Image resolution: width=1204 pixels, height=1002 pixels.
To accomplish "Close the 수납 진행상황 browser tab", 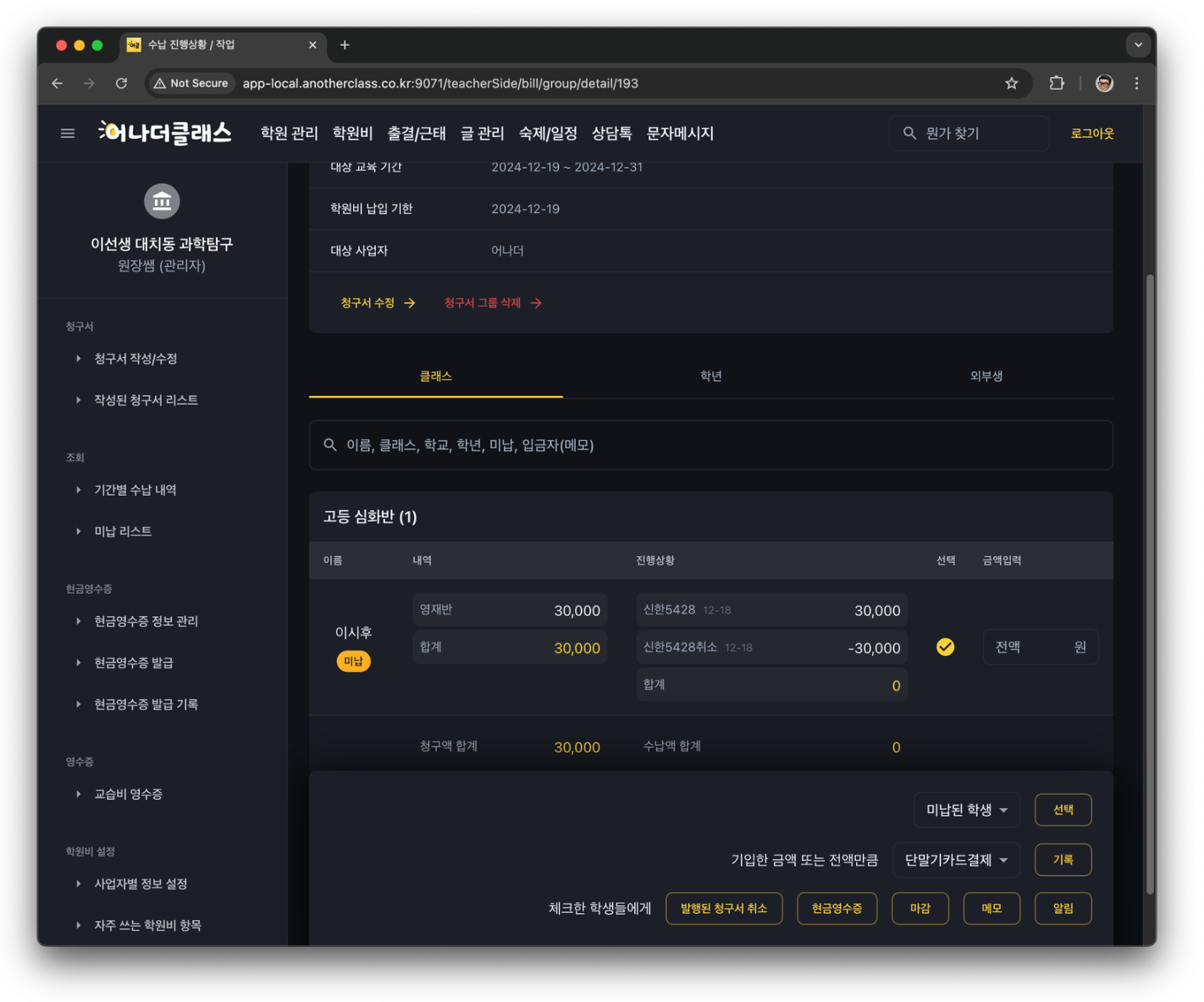I will pos(312,45).
